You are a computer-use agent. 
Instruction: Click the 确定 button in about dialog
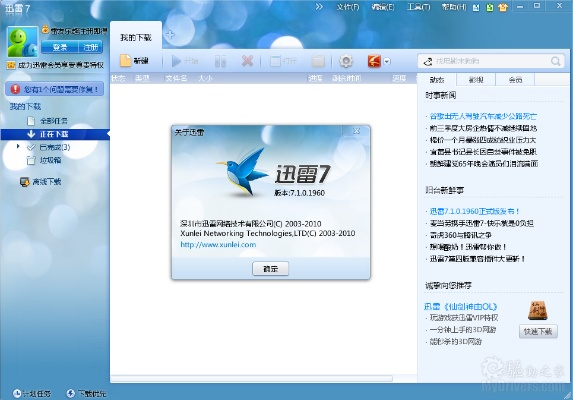pos(270,268)
